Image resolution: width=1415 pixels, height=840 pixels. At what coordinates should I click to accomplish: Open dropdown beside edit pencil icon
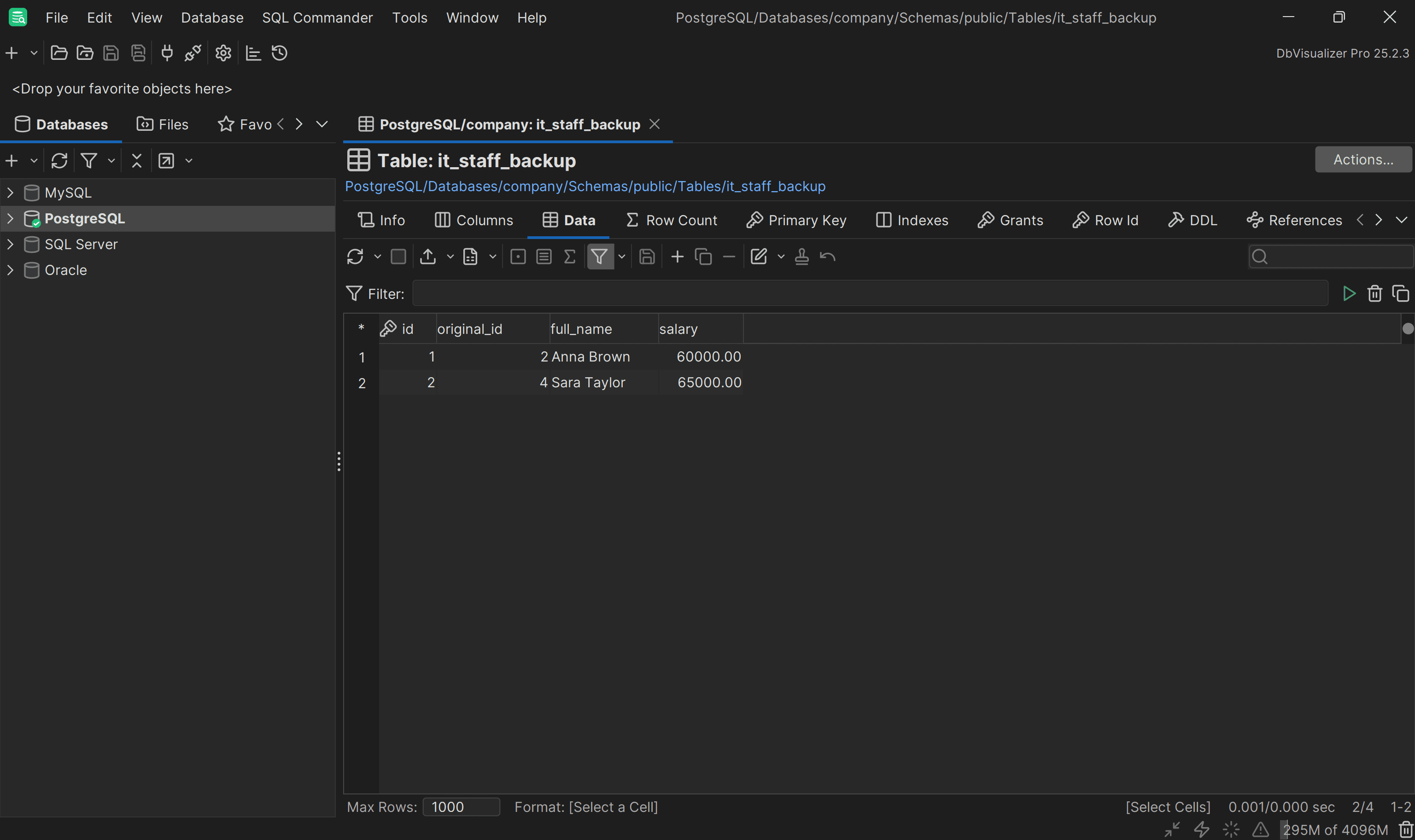(x=781, y=257)
